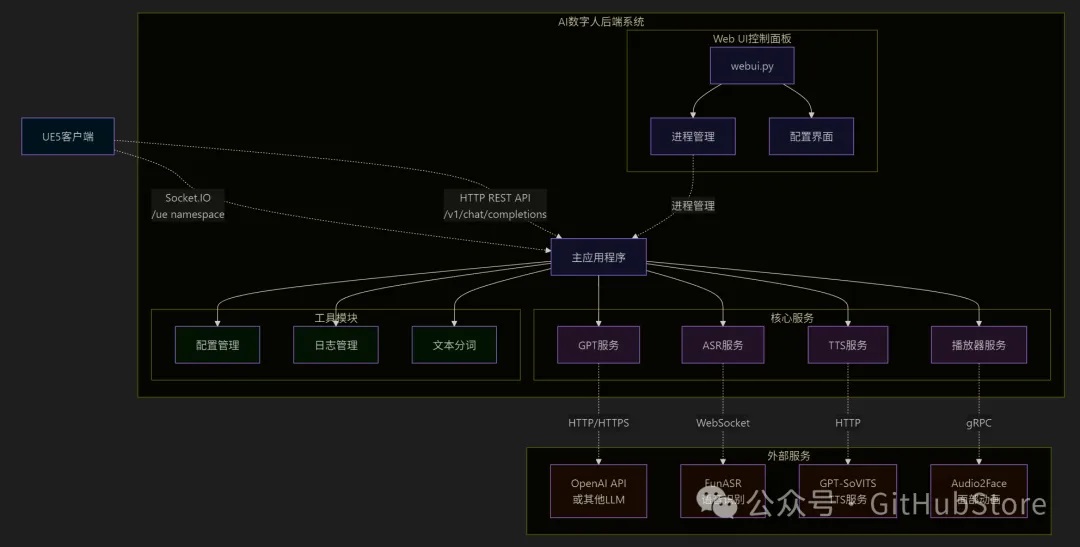Click the 播放器服务 node
1080x547 pixels.
point(979,345)
